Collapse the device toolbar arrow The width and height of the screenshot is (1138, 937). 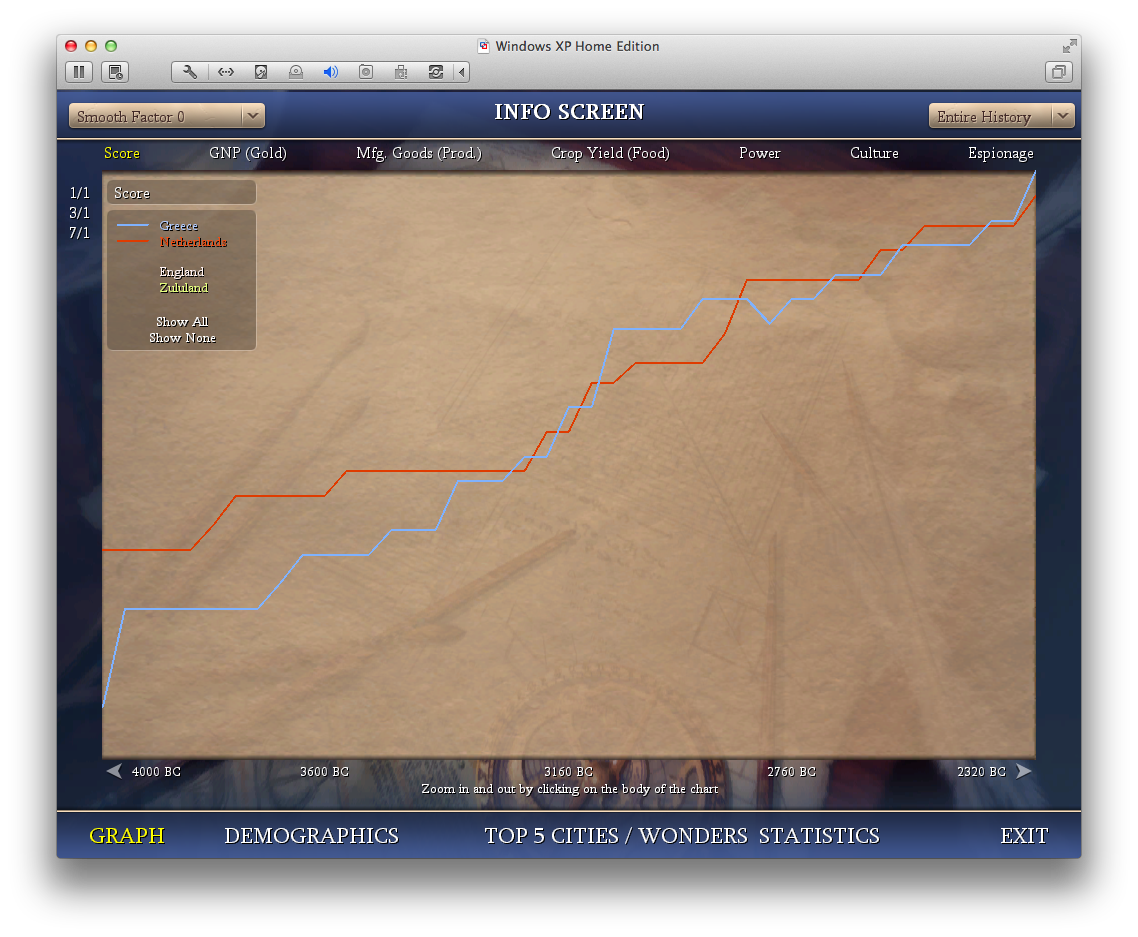462,72
